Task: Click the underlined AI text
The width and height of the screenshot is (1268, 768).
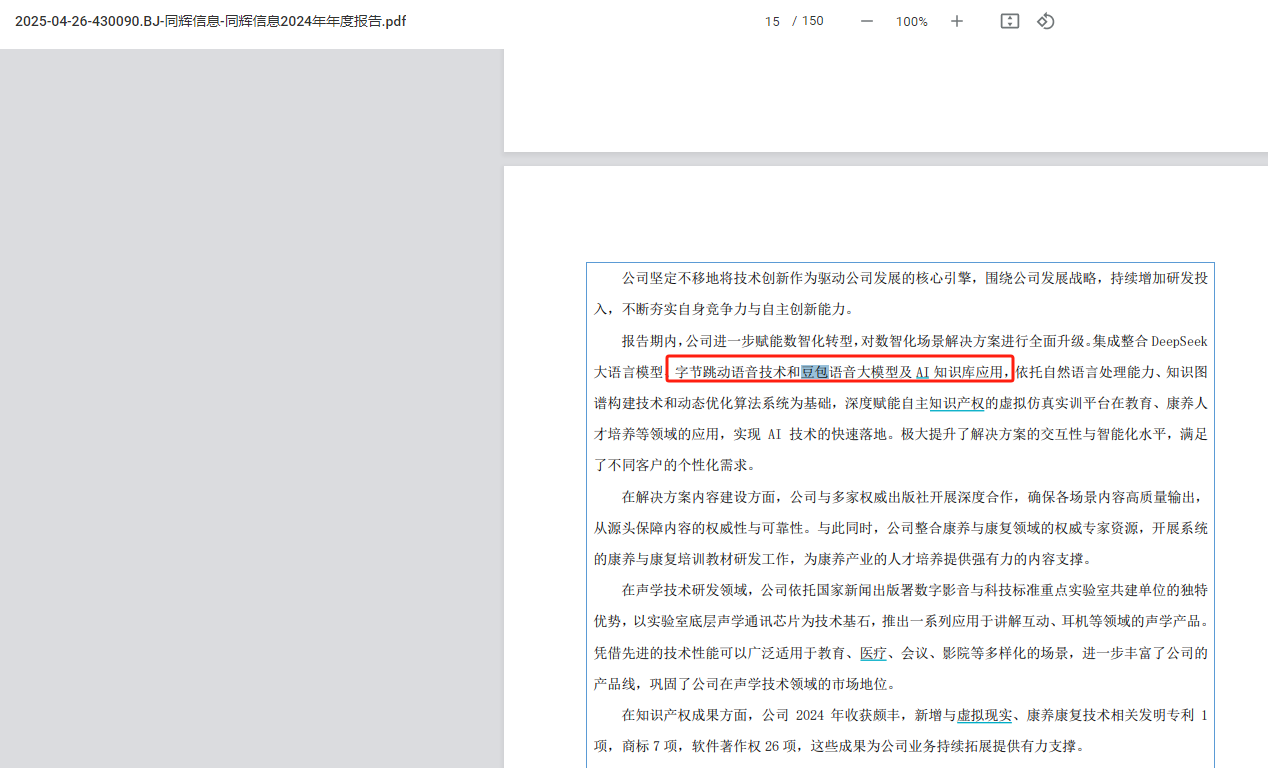Action: tap(923, 372)
